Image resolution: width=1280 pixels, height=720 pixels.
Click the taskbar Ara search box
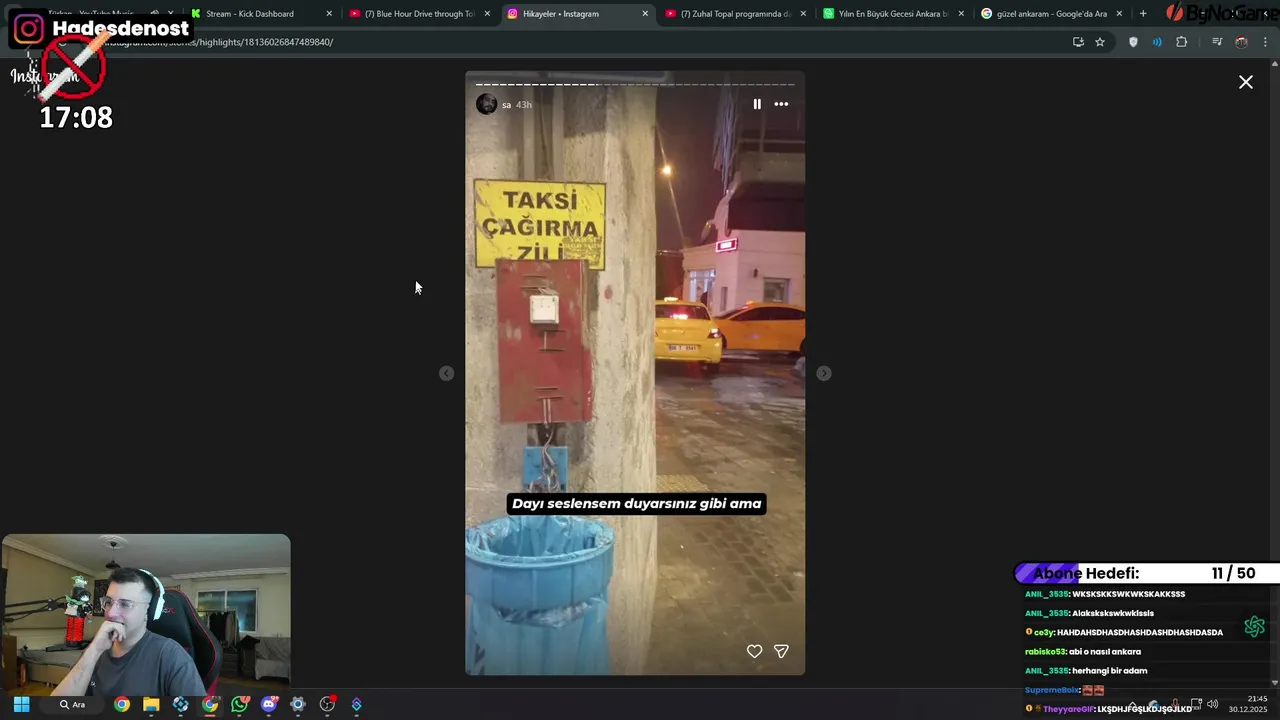[73, 704]
